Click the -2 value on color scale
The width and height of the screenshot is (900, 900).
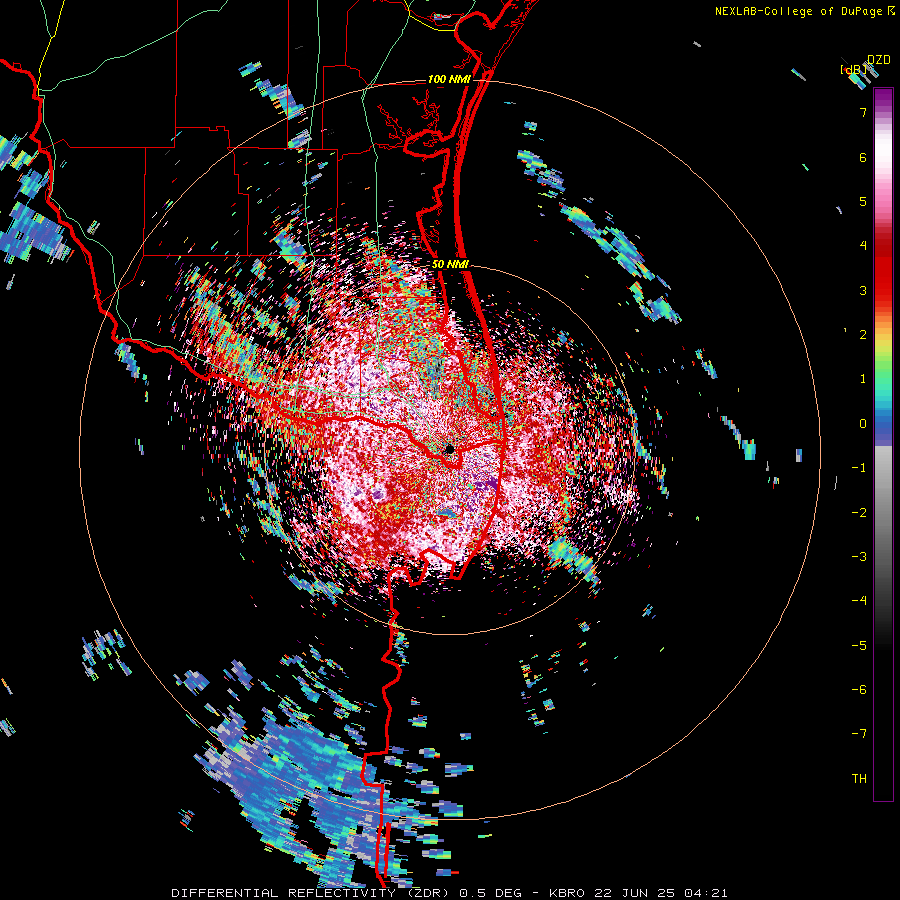[x=859, y=513]
